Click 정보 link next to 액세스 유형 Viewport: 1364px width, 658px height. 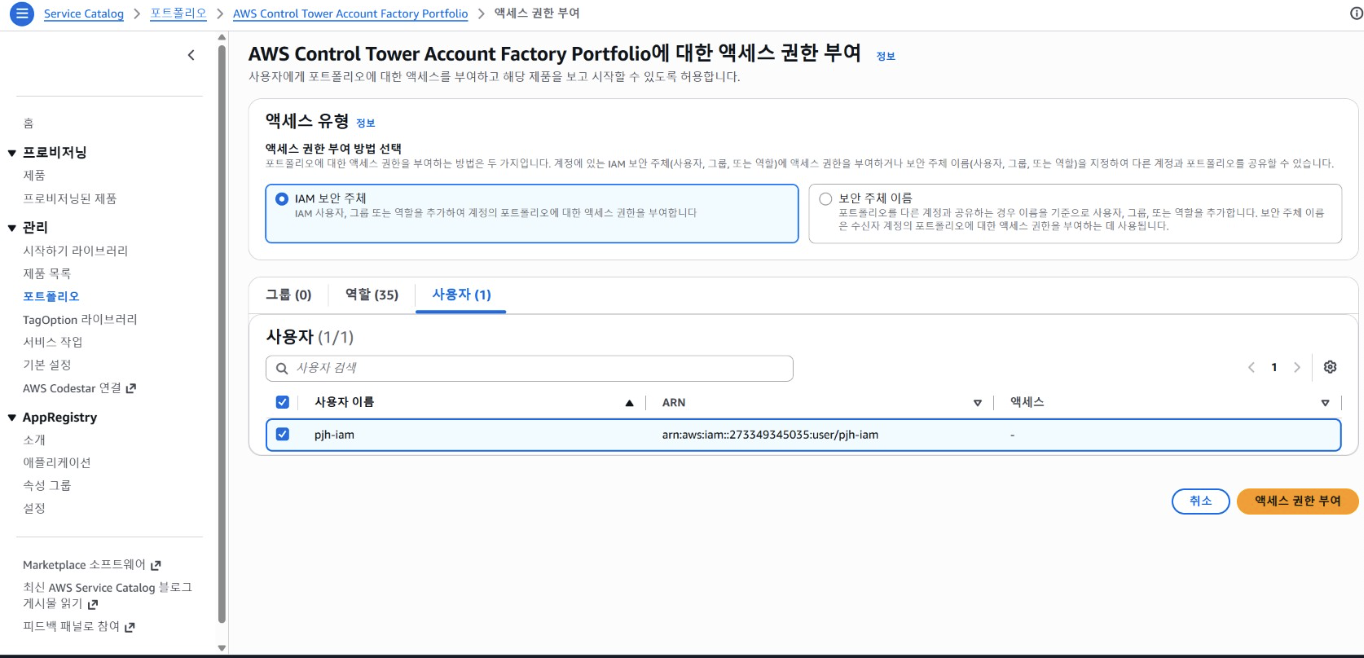366,123
